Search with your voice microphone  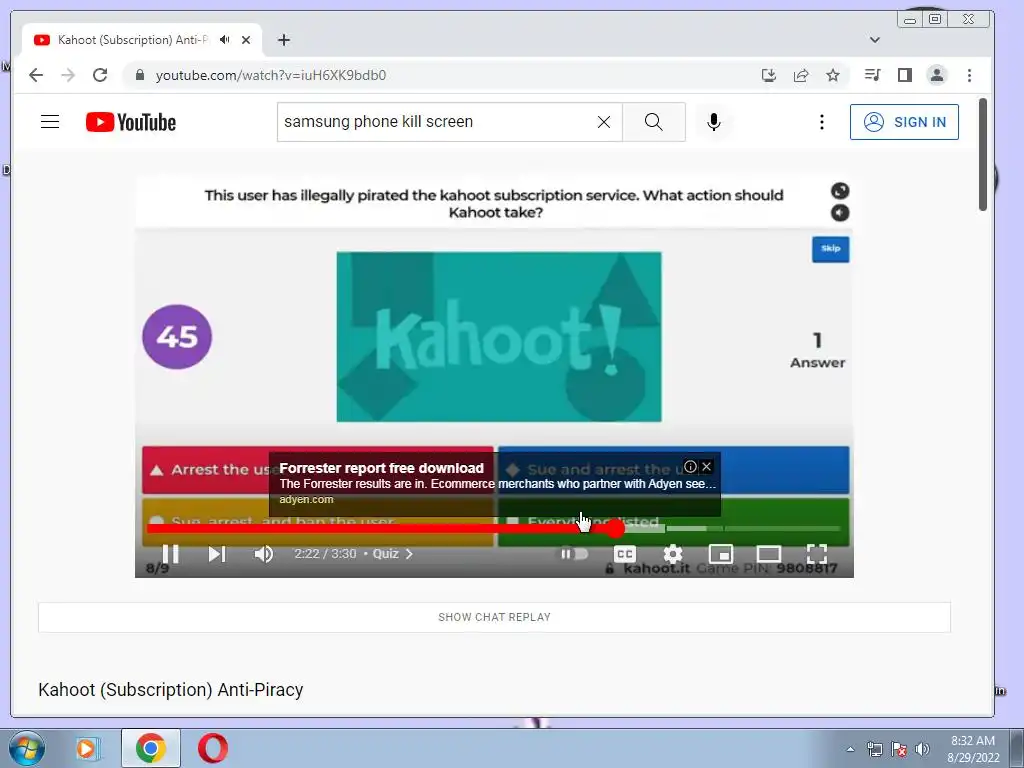coord(714,122)
